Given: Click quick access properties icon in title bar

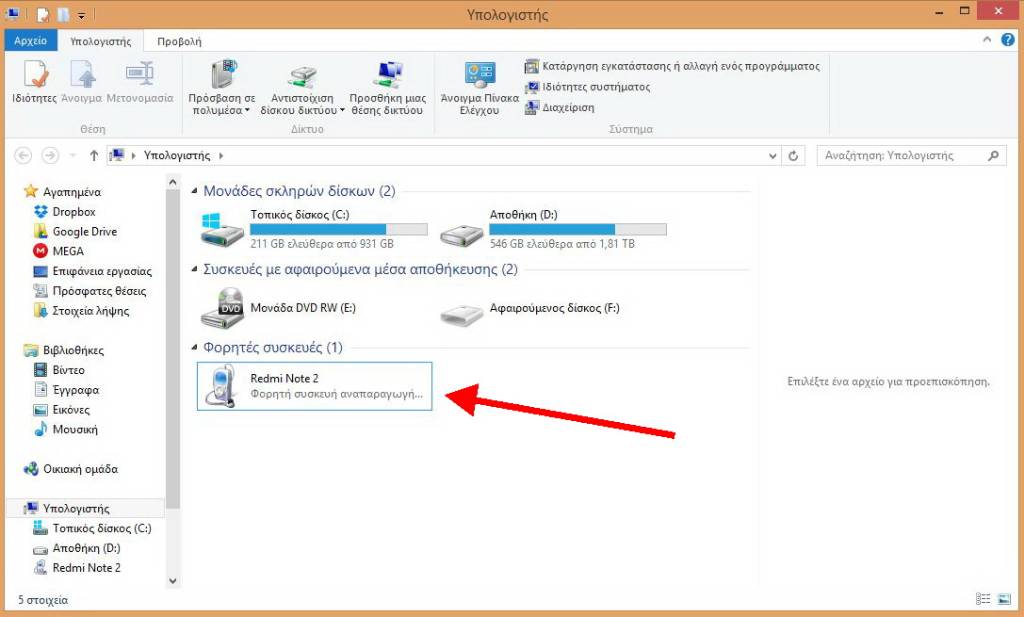Looking at the screenshot, I should point(43,14).
